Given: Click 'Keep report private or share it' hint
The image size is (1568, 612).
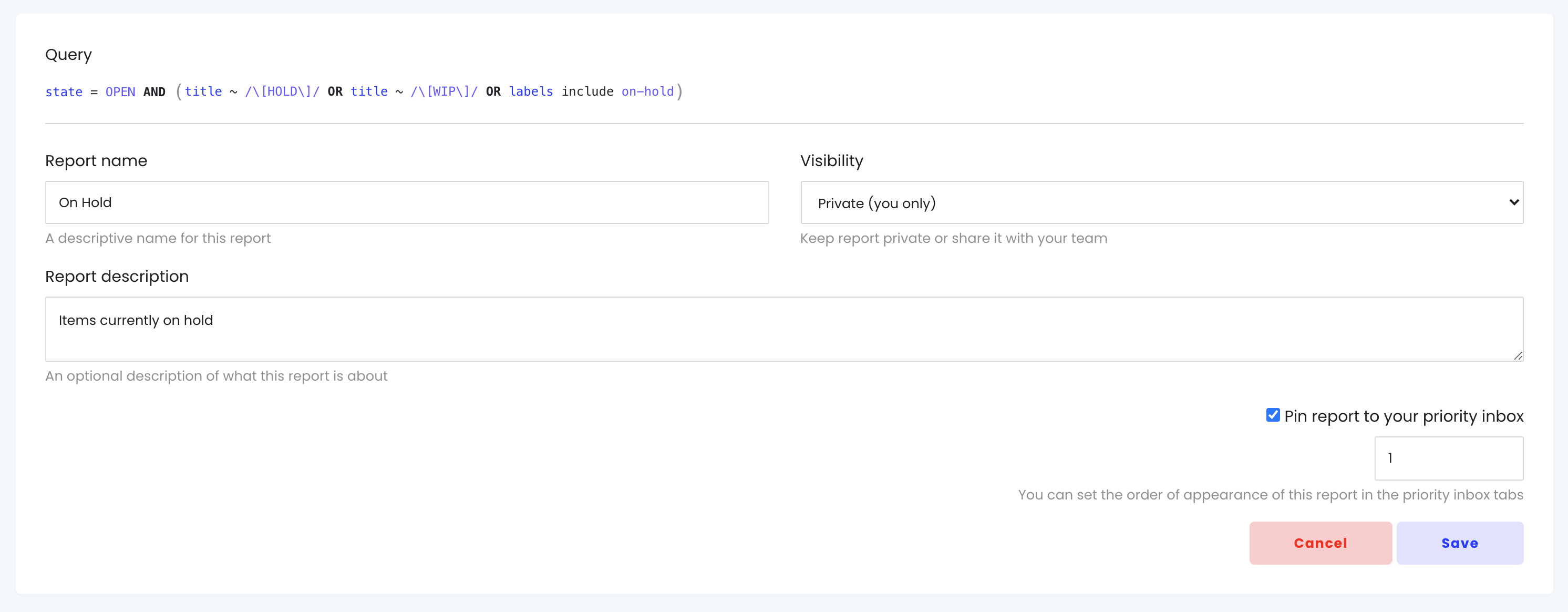Looking at the screenshot, I should (x=953, y=238).
